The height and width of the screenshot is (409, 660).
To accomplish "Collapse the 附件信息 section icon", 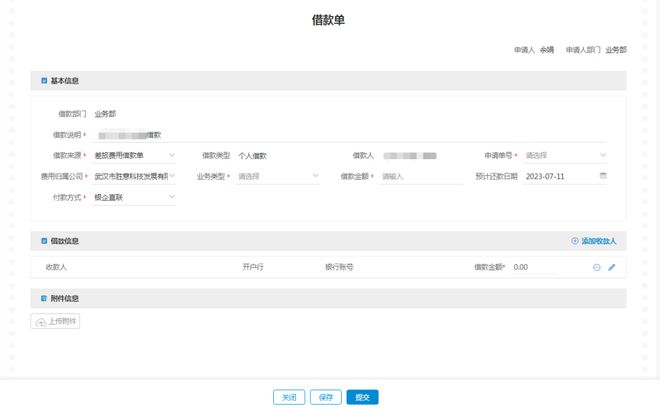I will click(44, 298).
